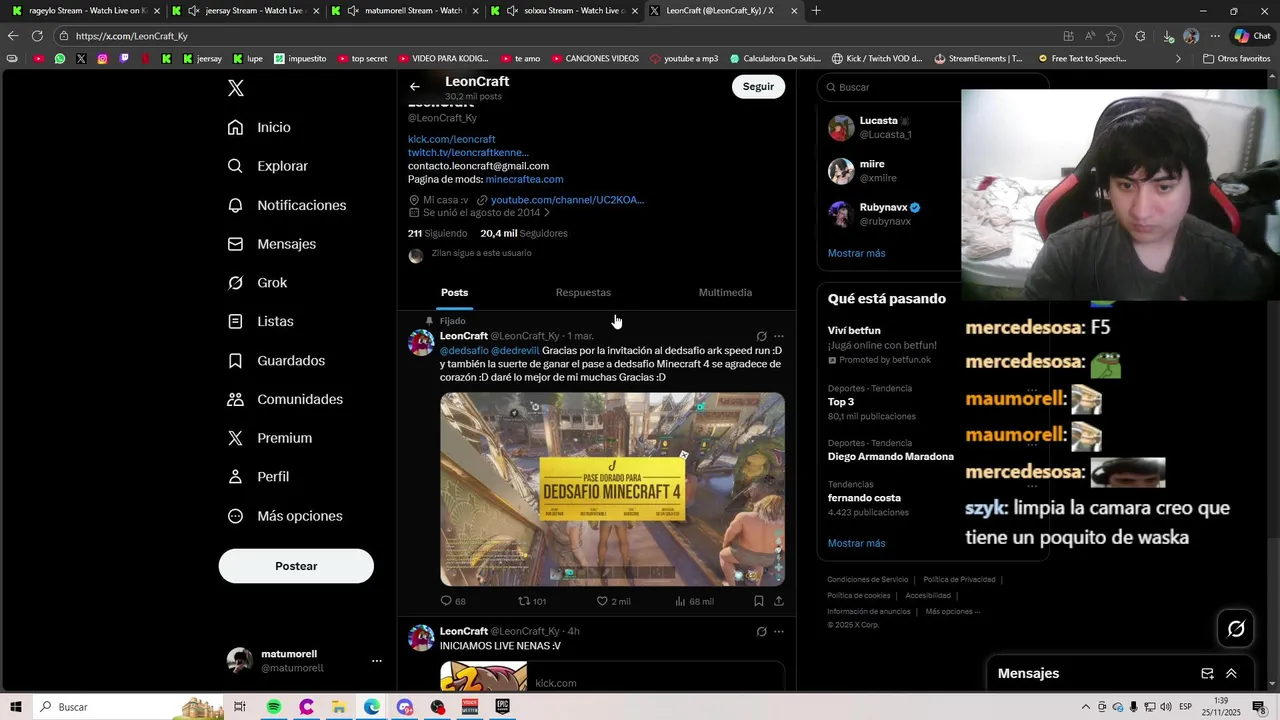
Task: Open Comunidades from the sidebar
Action: [x=285, y=399]
